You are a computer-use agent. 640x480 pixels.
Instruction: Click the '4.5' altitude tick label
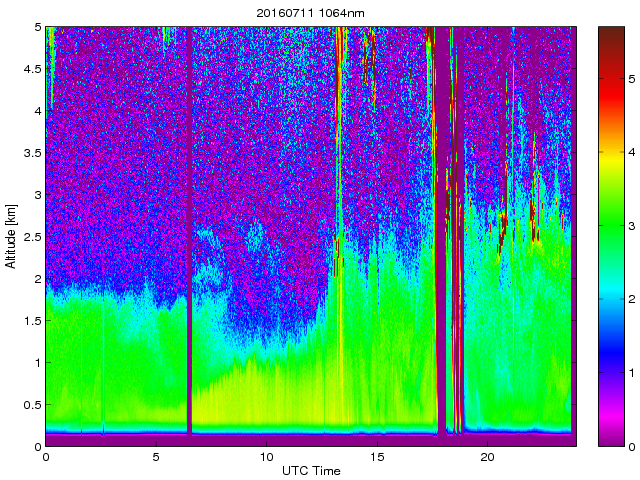33,69
